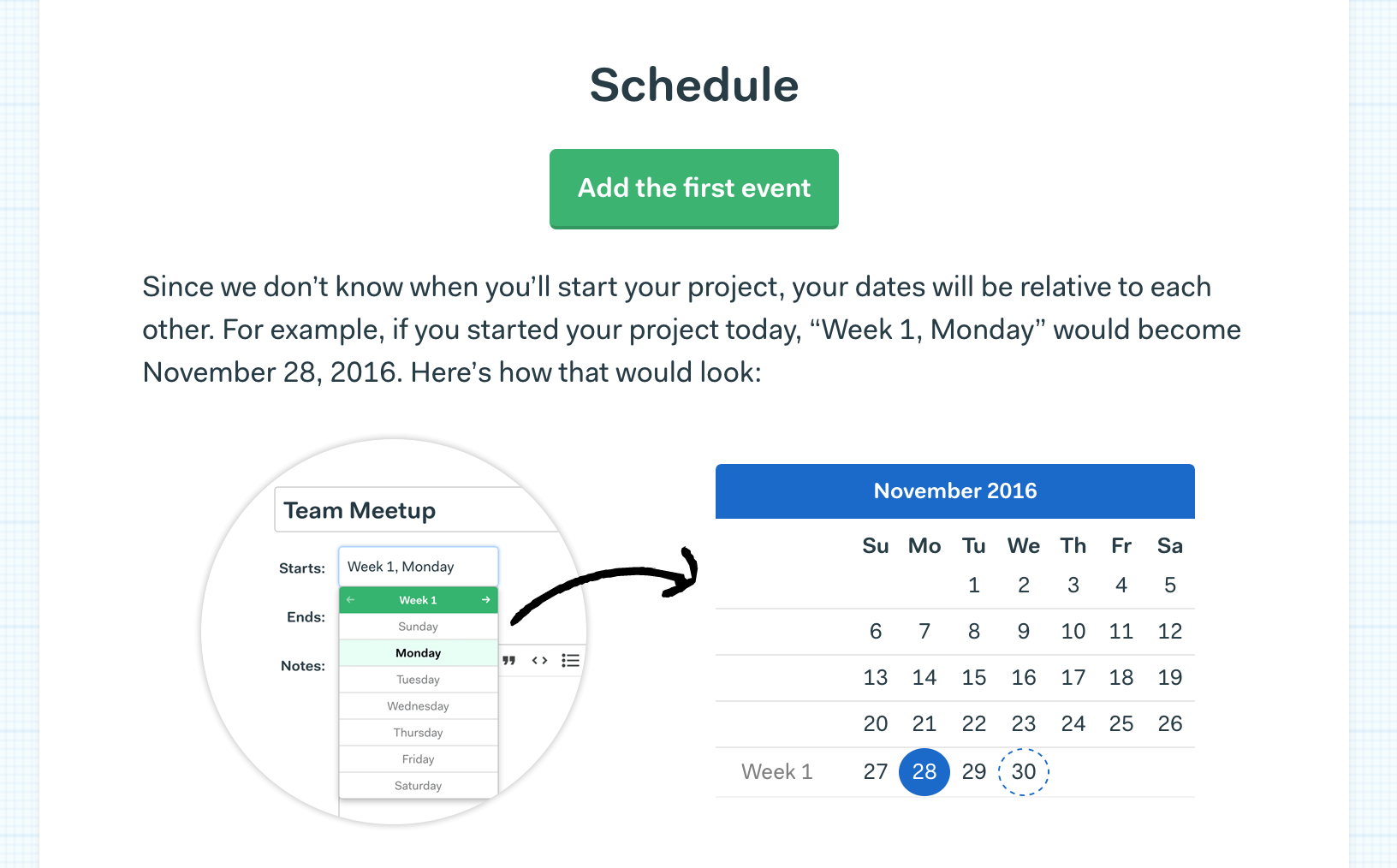1397x868 pixels.
Task: Click the Week 1 header in dropdown
Action: pyautogui.click(x=418, y=600)
